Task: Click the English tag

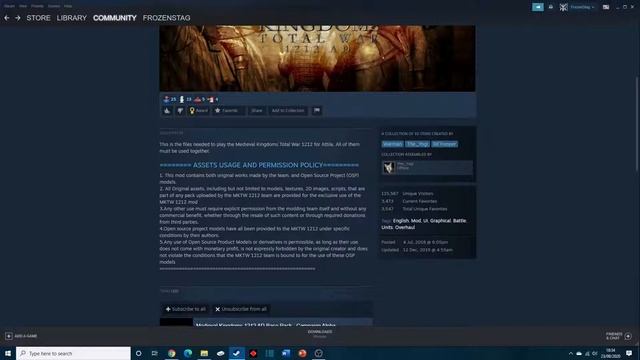Action: (401, 221)
